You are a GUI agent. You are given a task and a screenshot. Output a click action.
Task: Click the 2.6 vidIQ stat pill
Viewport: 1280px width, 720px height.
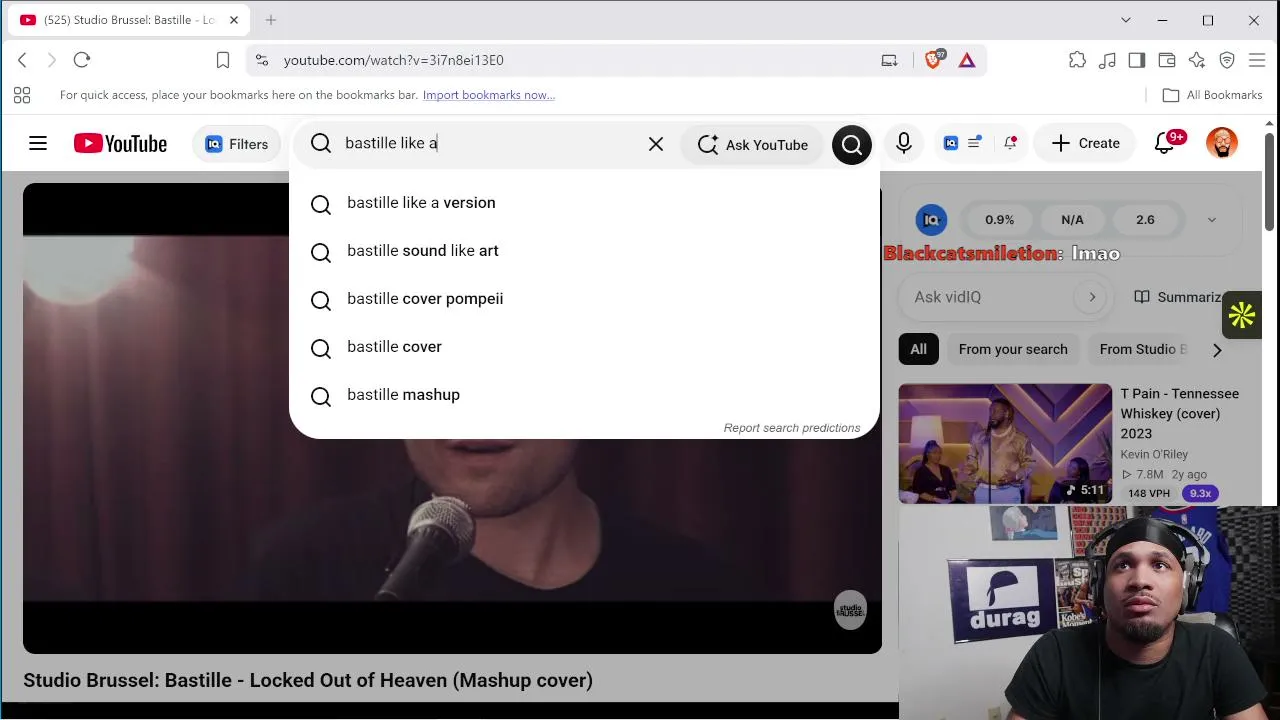point(1145,220)
